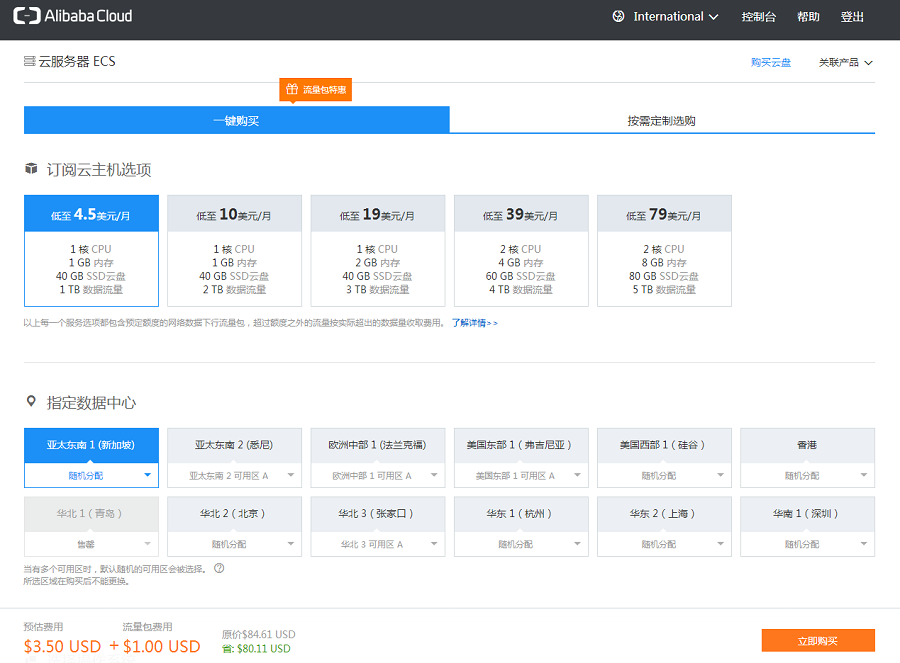
Task: Open the zone dropdown under 杭州
Action: point(521,544)
